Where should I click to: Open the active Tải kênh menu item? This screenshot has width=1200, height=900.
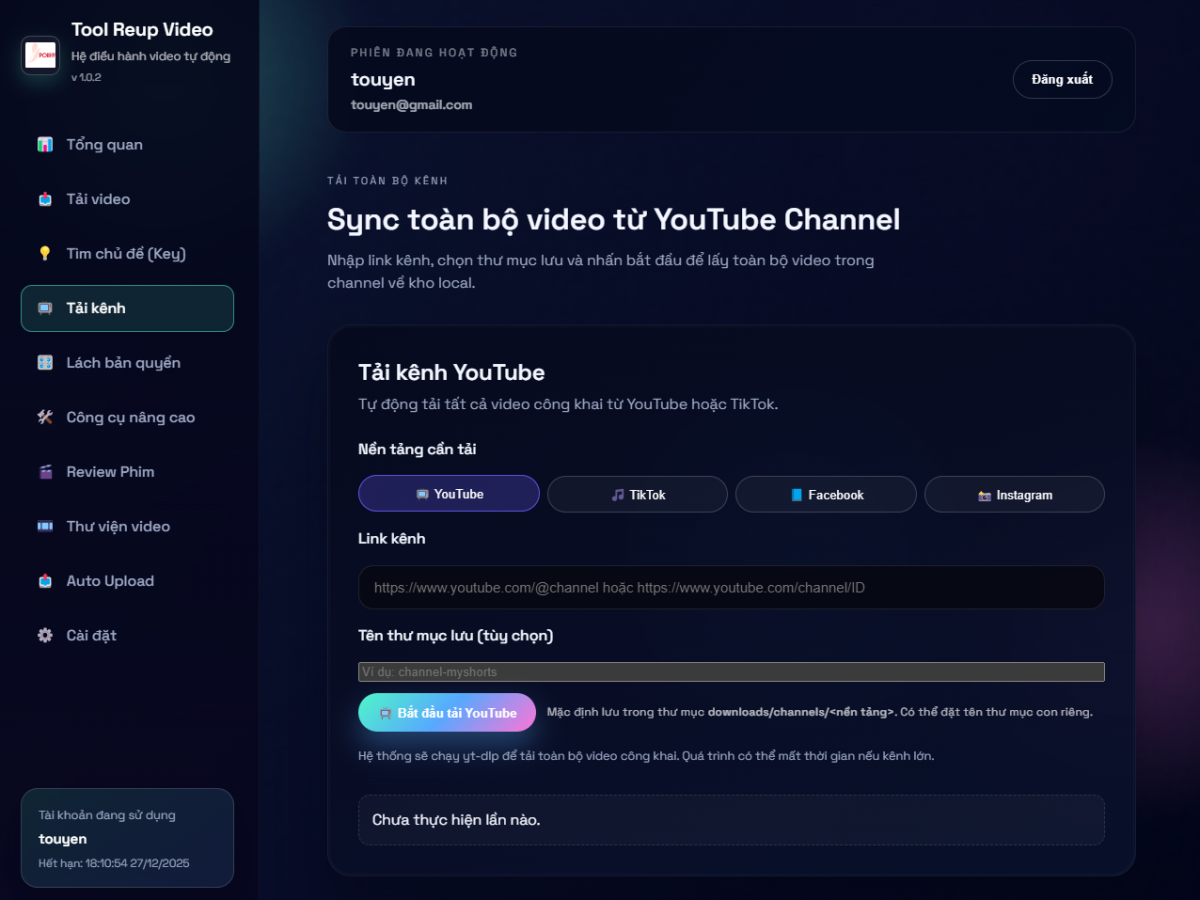coord(127,308)
